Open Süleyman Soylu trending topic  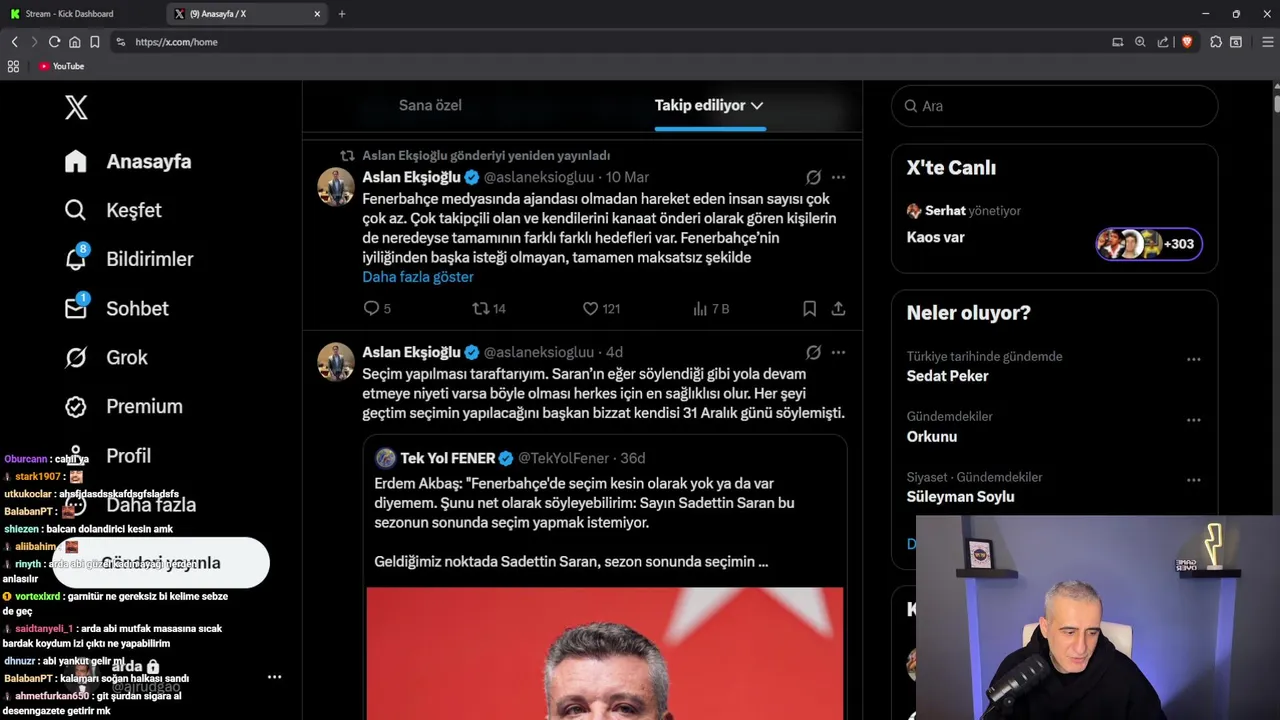pos(960,497)
